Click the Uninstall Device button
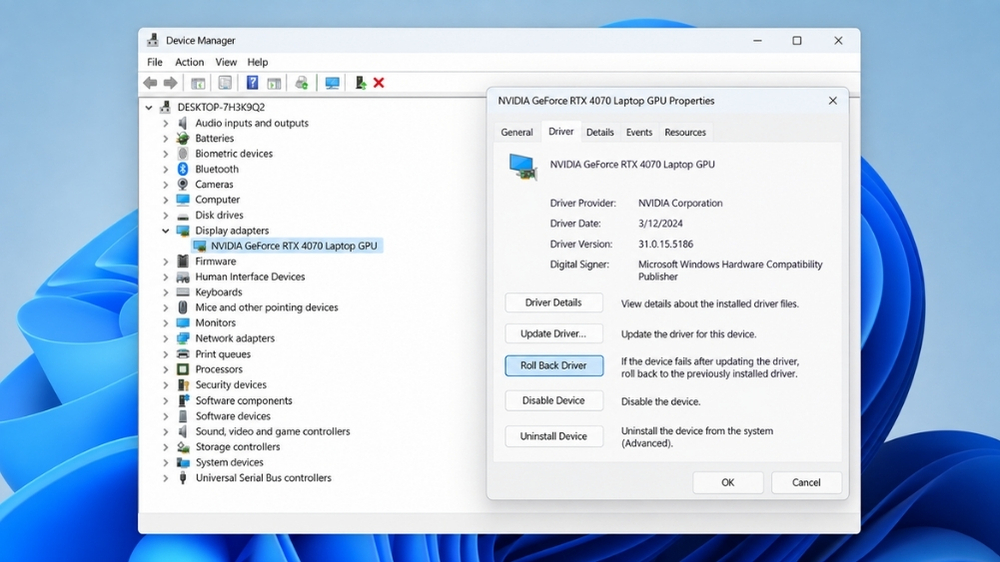 (554, 436)
